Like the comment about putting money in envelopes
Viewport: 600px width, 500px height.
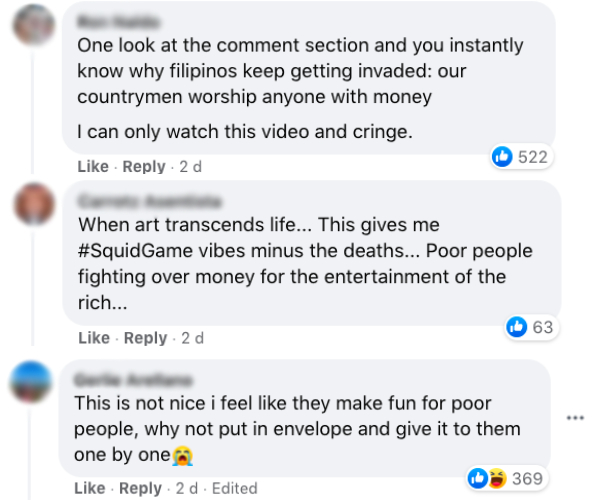(91, 488)
